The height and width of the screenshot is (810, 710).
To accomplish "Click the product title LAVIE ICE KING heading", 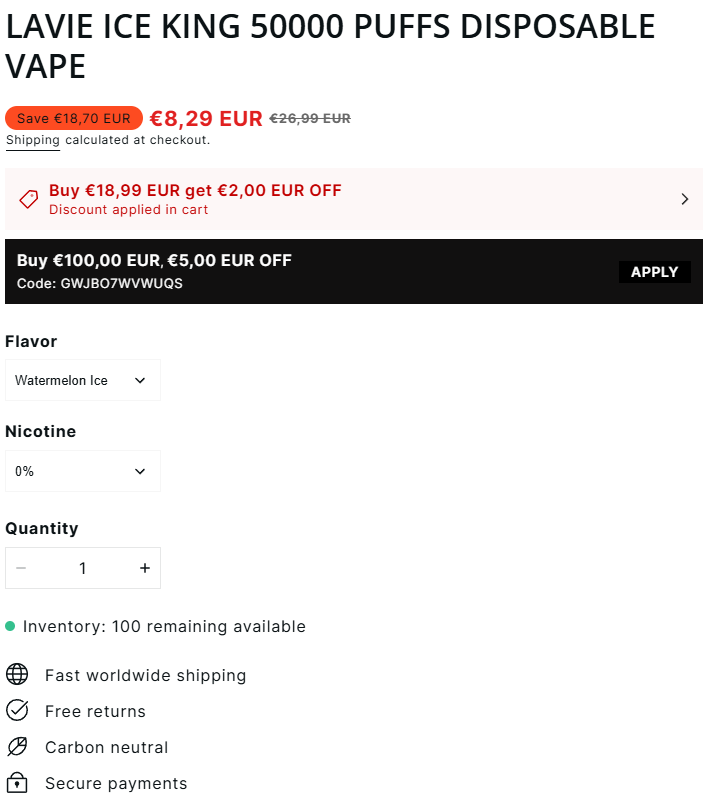I will point(330,46).
